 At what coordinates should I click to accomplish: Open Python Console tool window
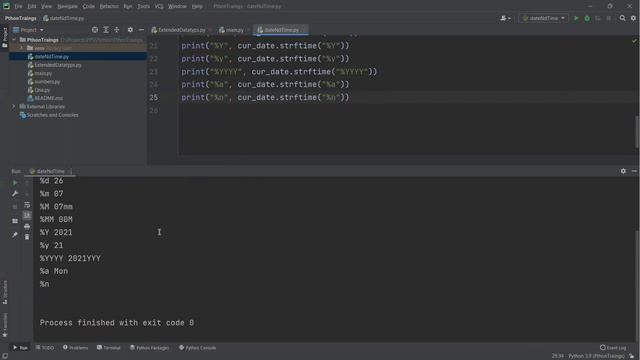[198, 348]
